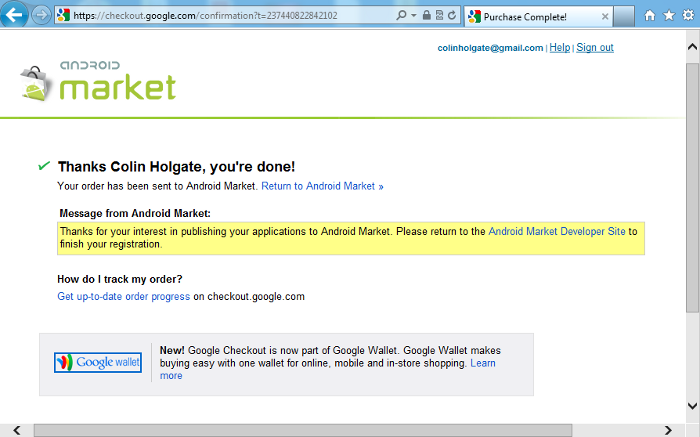Screen dimensions: 700x437
Task: Close the Purchase Complete! tab
Action: pos(605,17)
